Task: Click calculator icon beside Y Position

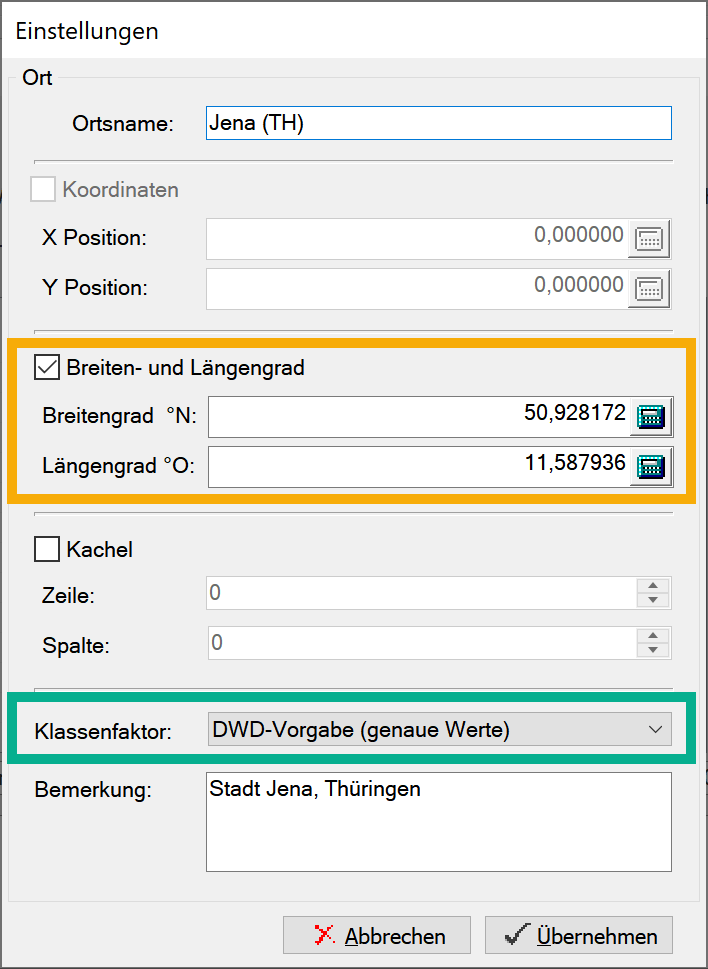Action: 650,289
